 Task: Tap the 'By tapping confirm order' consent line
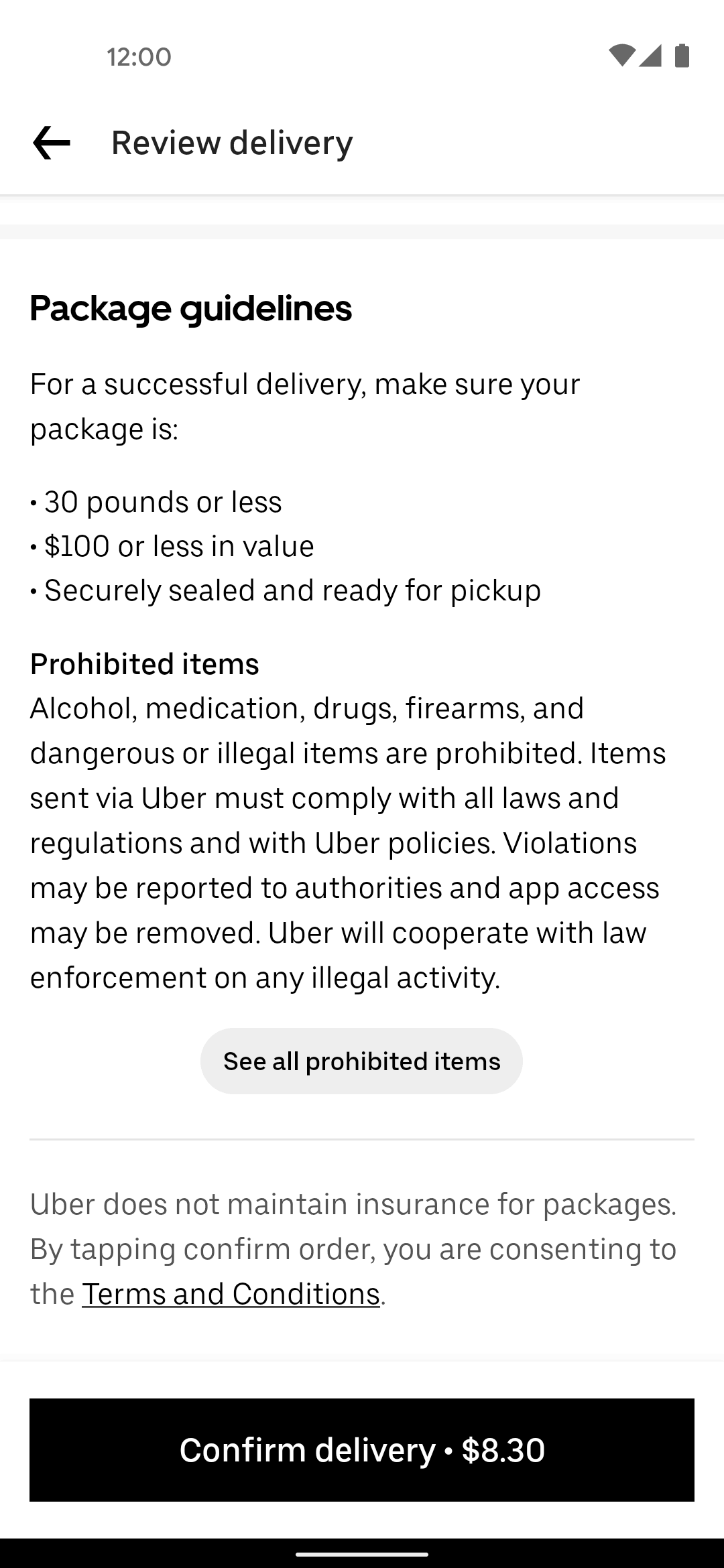click(353, 1249)
